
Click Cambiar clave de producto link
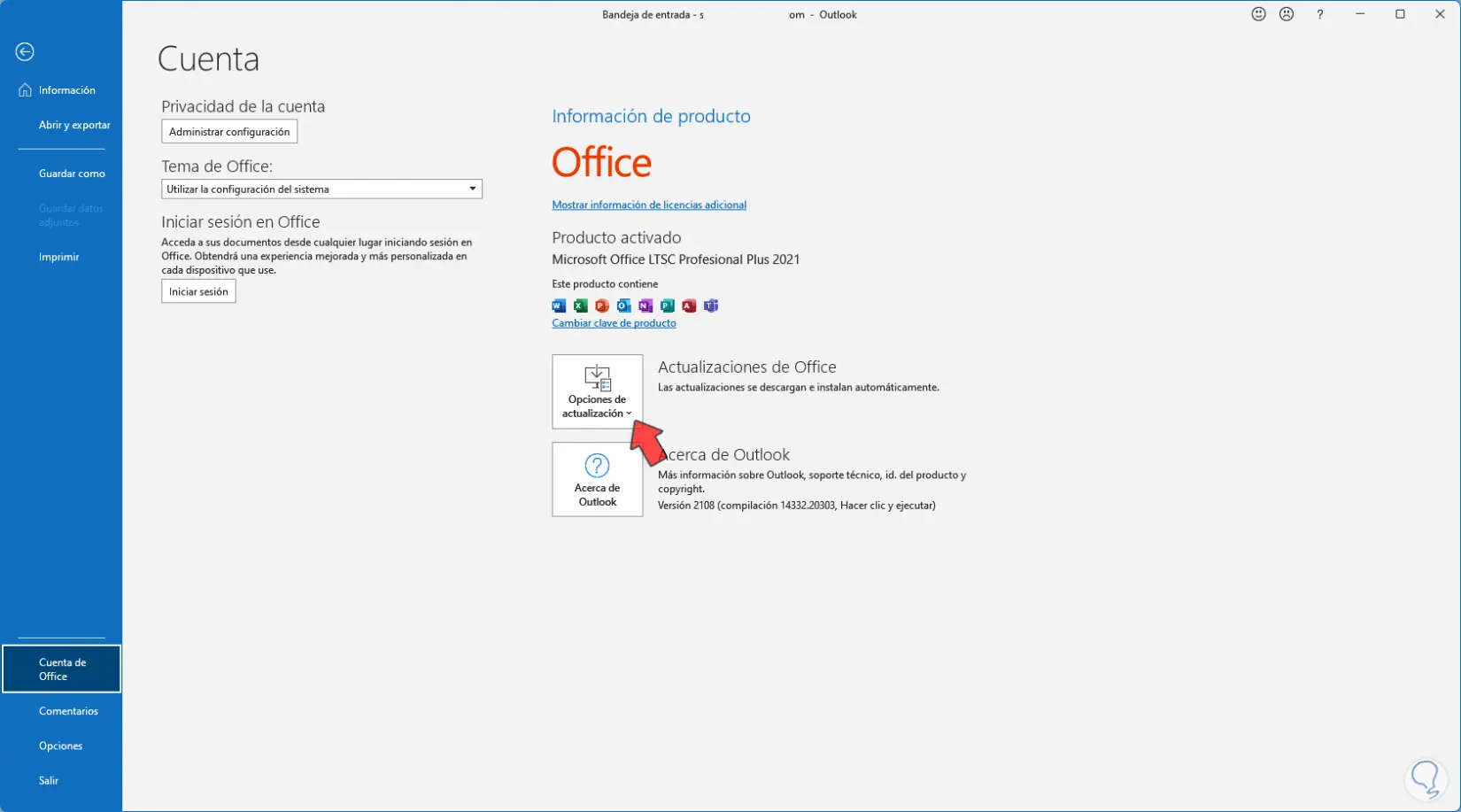[614, 323]
